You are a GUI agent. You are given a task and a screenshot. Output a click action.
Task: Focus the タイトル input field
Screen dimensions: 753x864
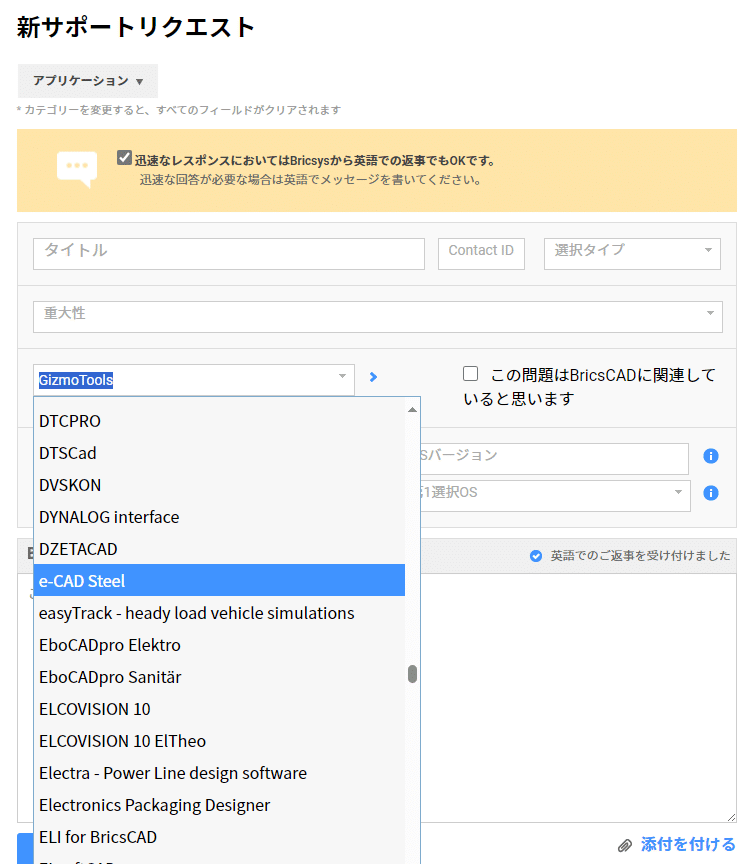click(x=229, y=253)
